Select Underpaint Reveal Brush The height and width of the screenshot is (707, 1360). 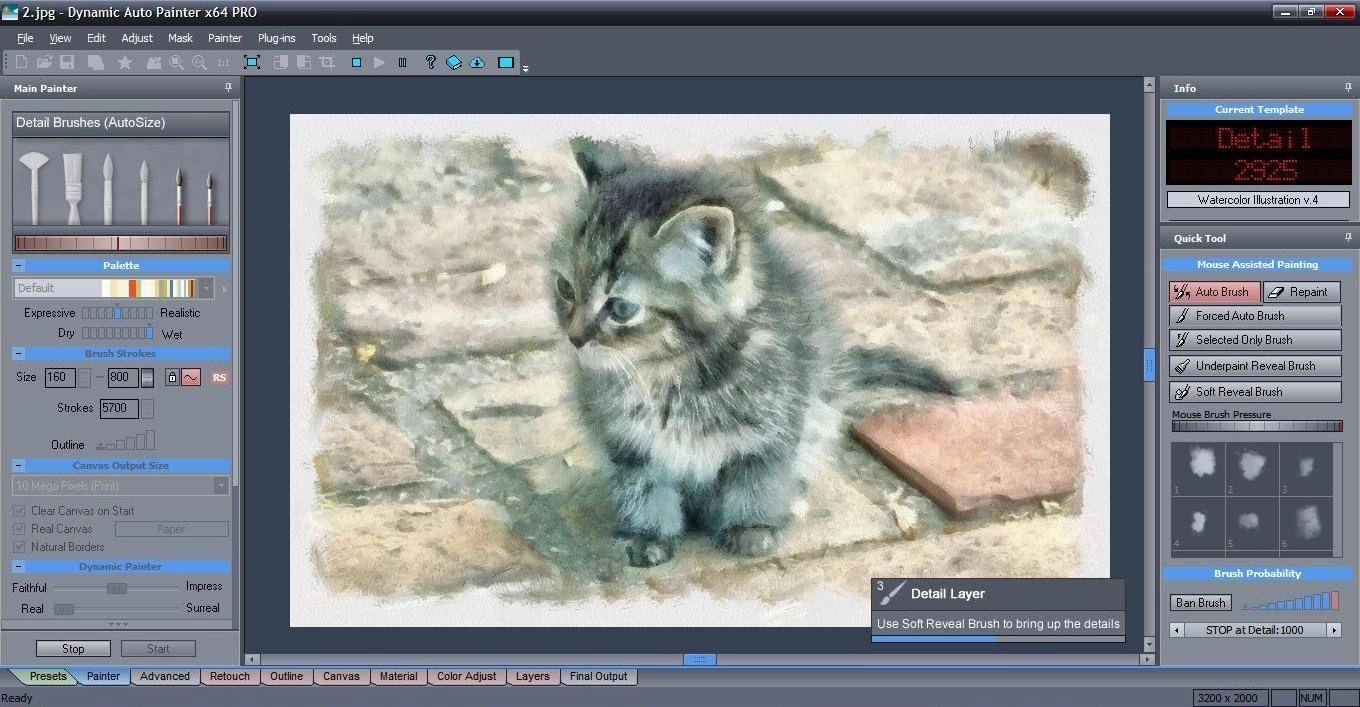[1255, 366]
